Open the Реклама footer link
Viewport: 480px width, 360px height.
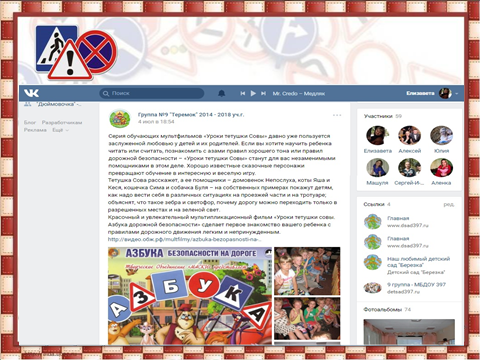point(35,130)
